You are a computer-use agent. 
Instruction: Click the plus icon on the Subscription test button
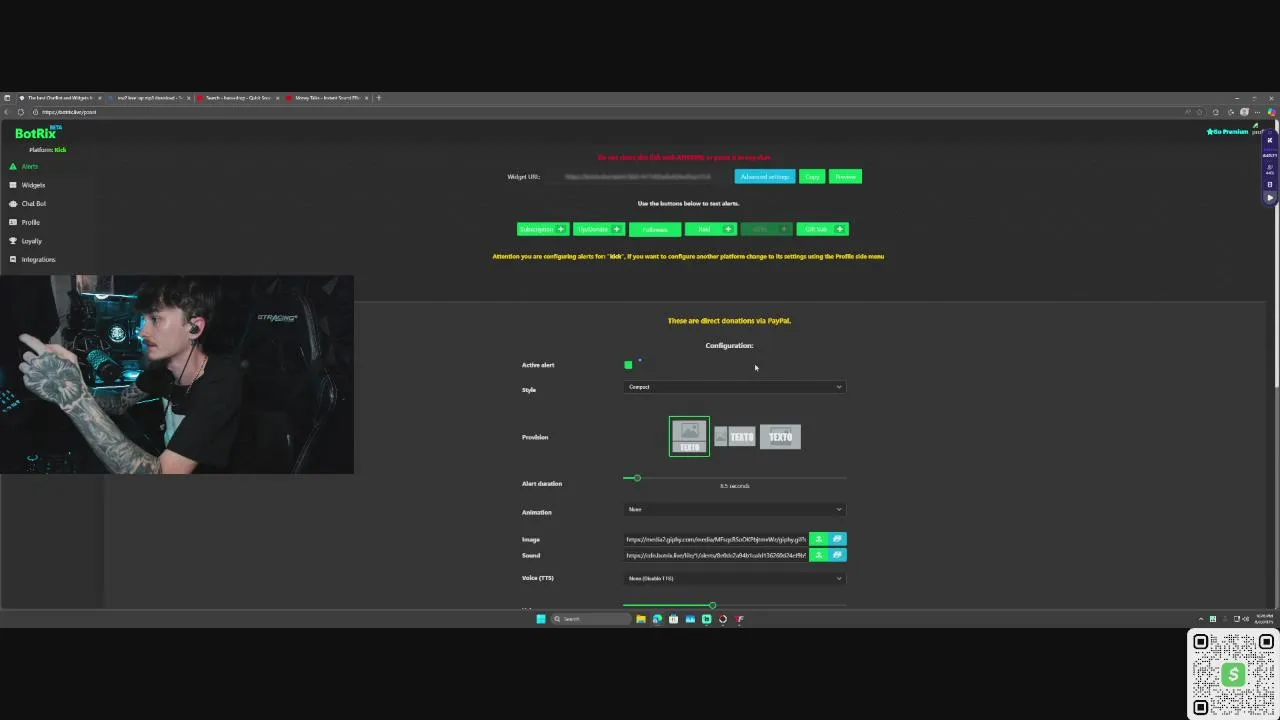[x=560, y=229]
